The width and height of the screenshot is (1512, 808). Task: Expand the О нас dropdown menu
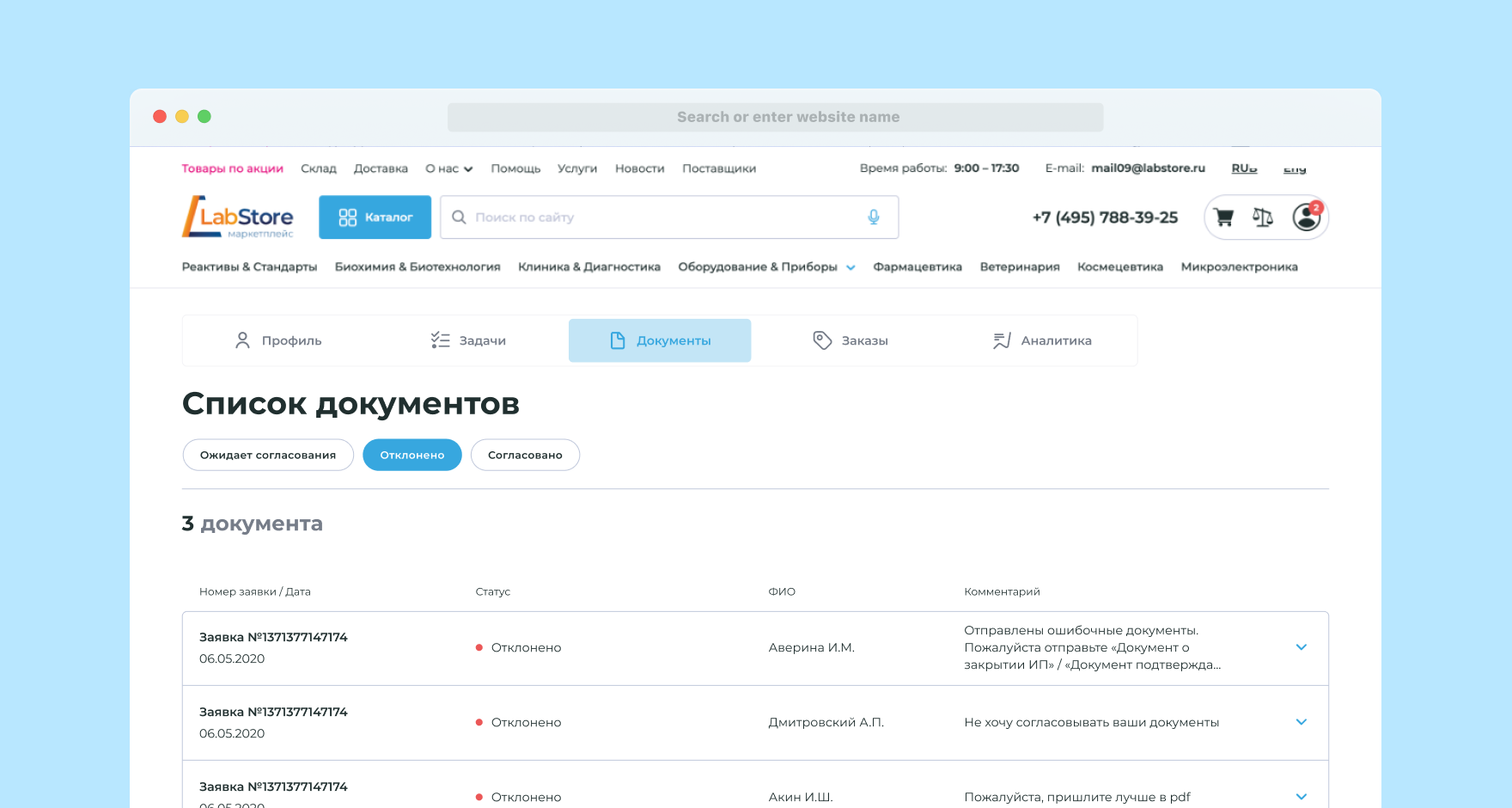click(449, 168)
